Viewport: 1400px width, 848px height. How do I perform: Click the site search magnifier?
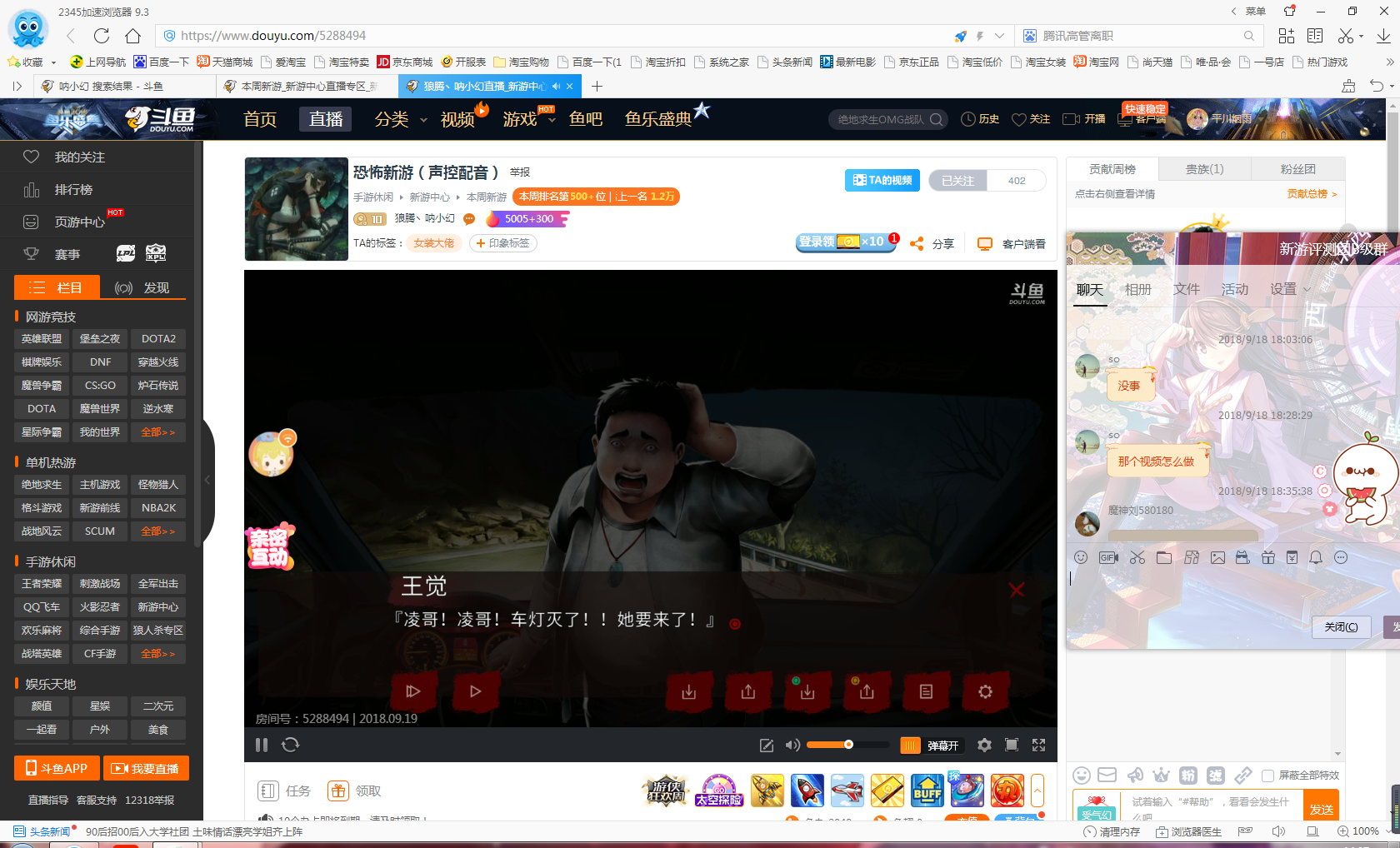tap(936, 119)
